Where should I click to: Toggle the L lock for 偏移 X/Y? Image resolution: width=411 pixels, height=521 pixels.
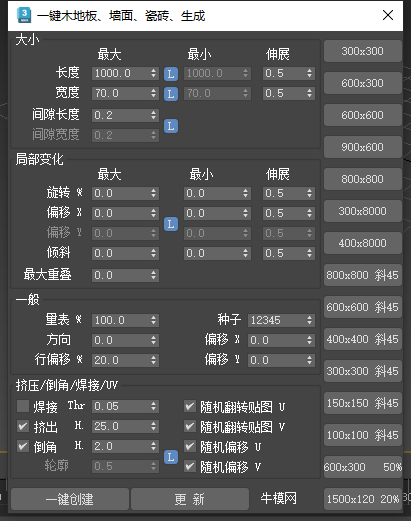click(x=171, y=224)
